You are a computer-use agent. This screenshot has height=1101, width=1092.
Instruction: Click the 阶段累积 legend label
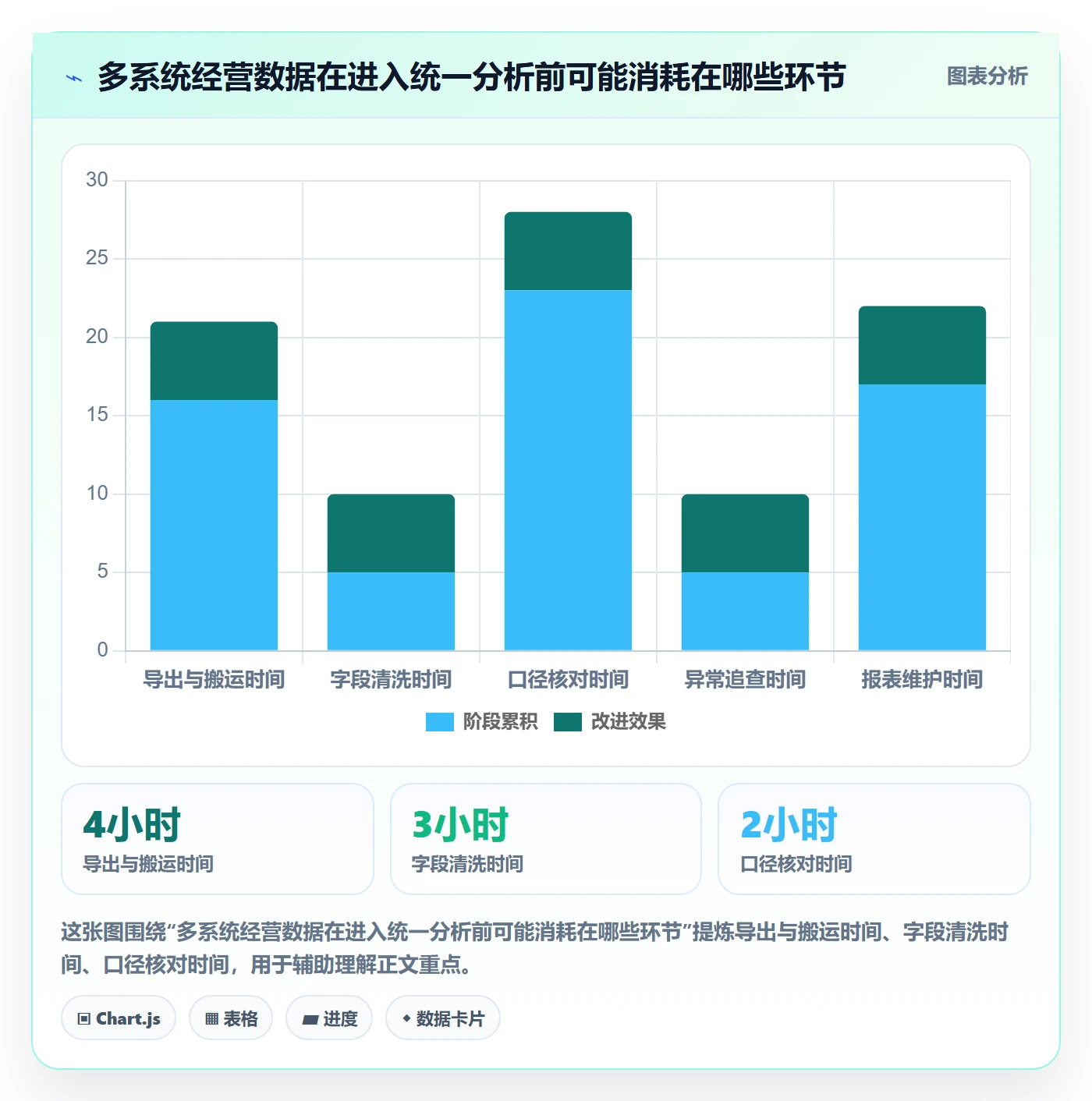(x=500, y=722)
